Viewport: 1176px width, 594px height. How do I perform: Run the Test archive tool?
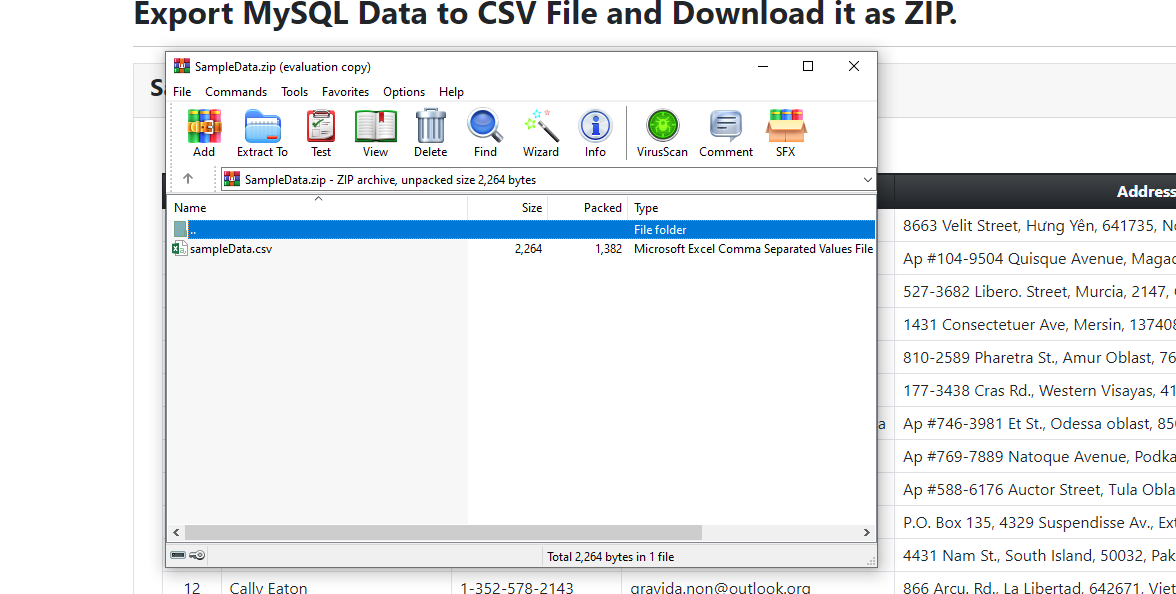321,133
